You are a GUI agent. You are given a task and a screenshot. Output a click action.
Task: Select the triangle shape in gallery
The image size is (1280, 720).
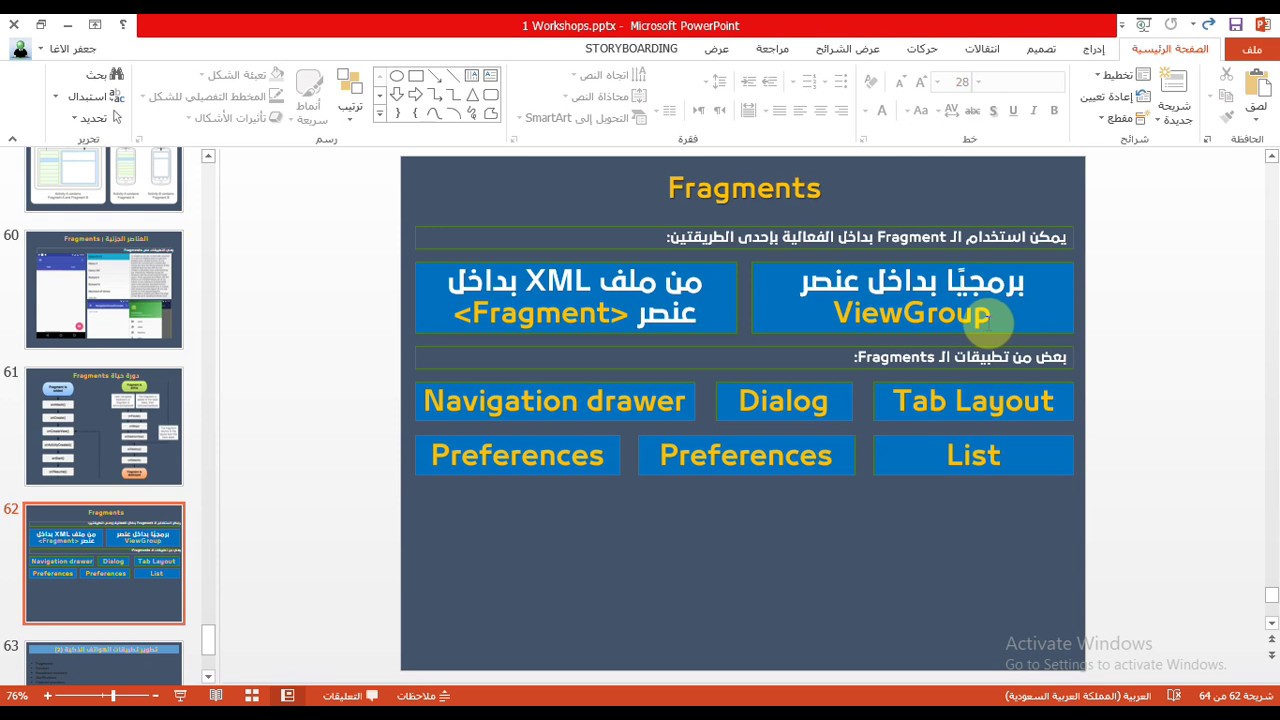tap(472, 95)
